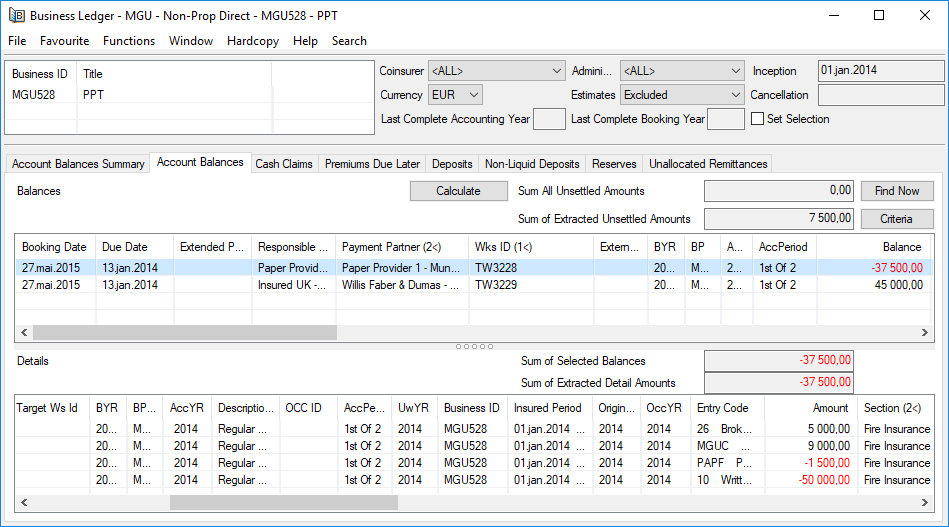Click the Find Now button
Screen dimensions: 949x527
pos(896,191)
